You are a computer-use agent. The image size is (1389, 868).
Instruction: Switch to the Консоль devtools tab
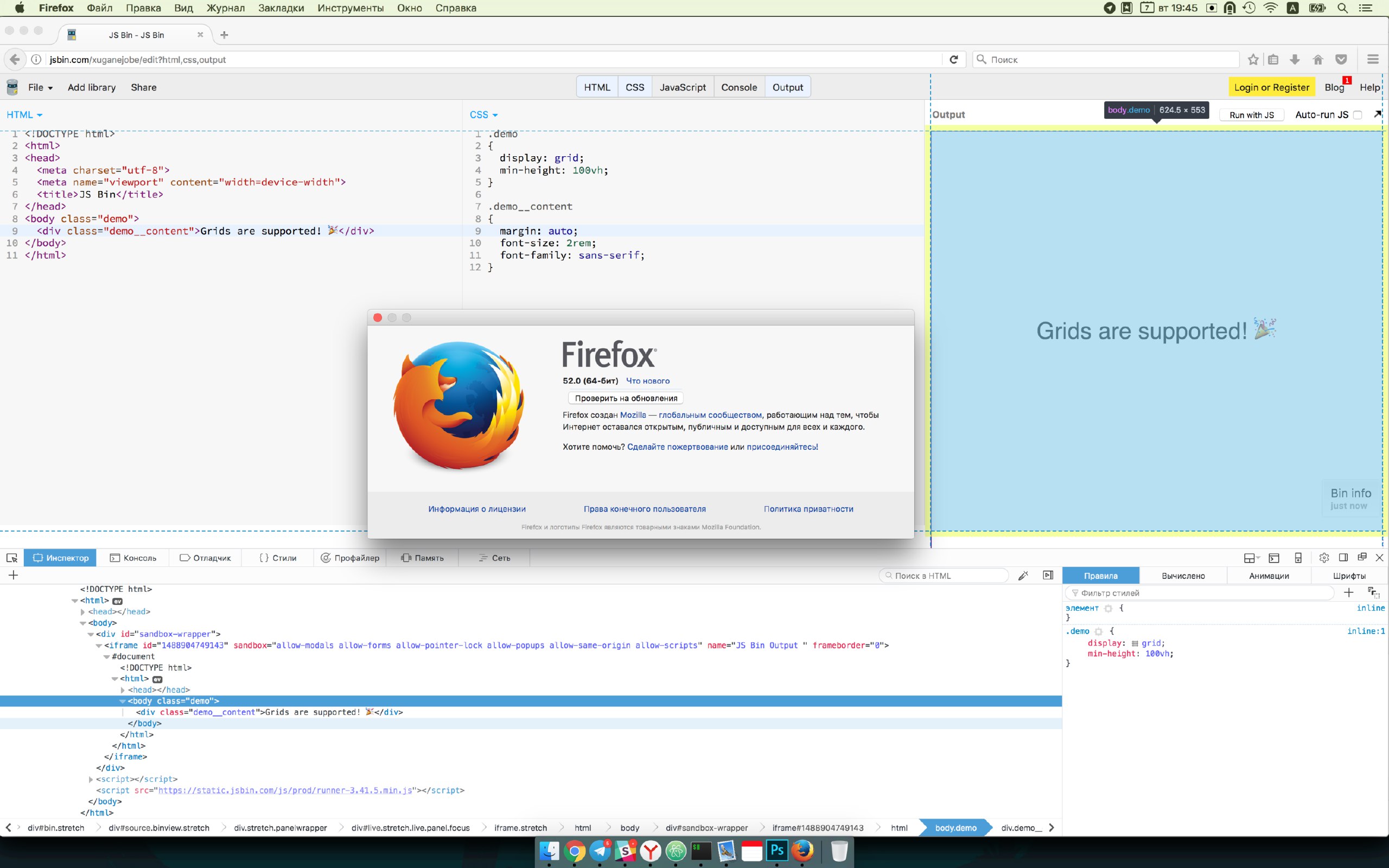click(133, 558)
